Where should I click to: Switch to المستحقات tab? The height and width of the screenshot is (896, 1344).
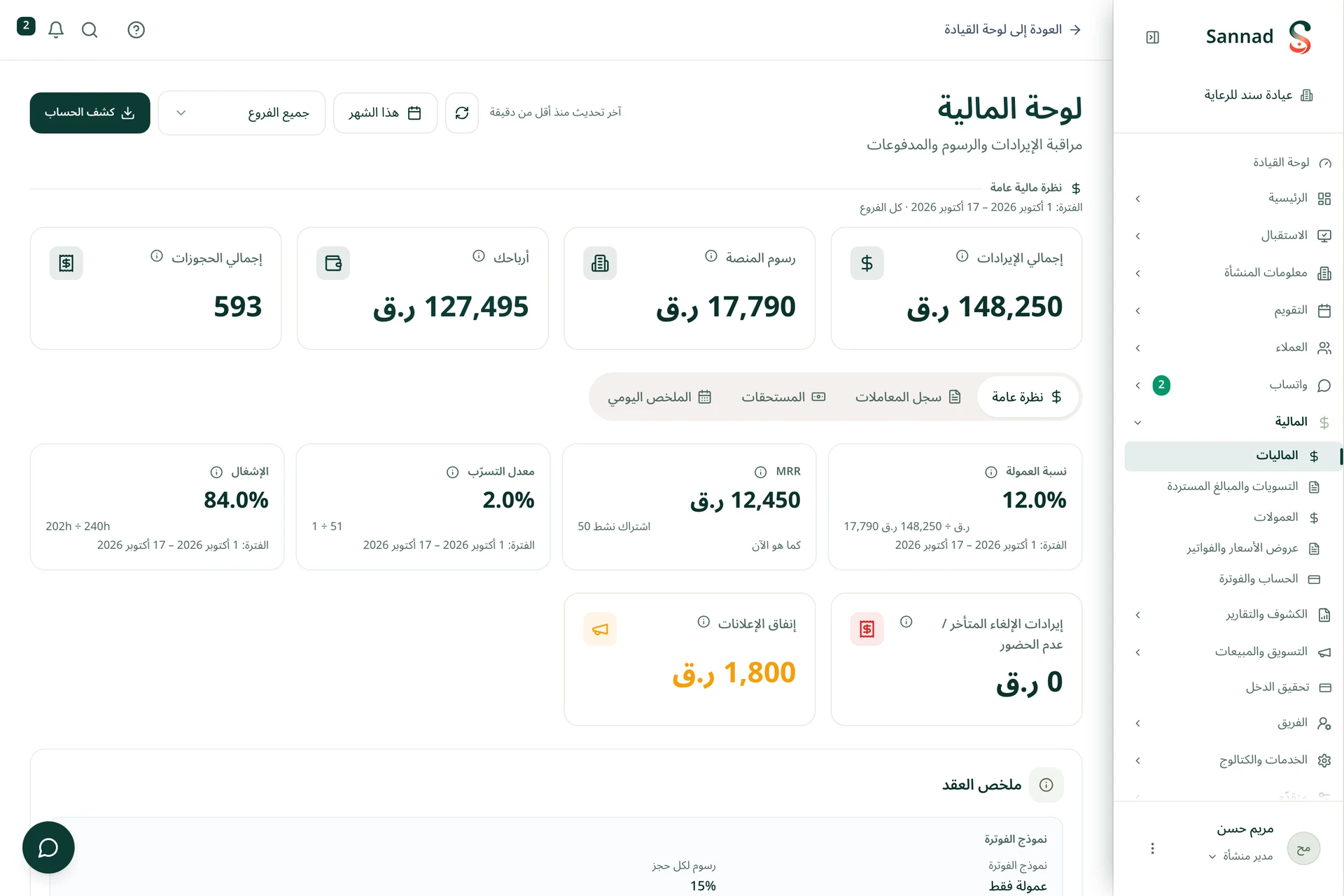783,397
